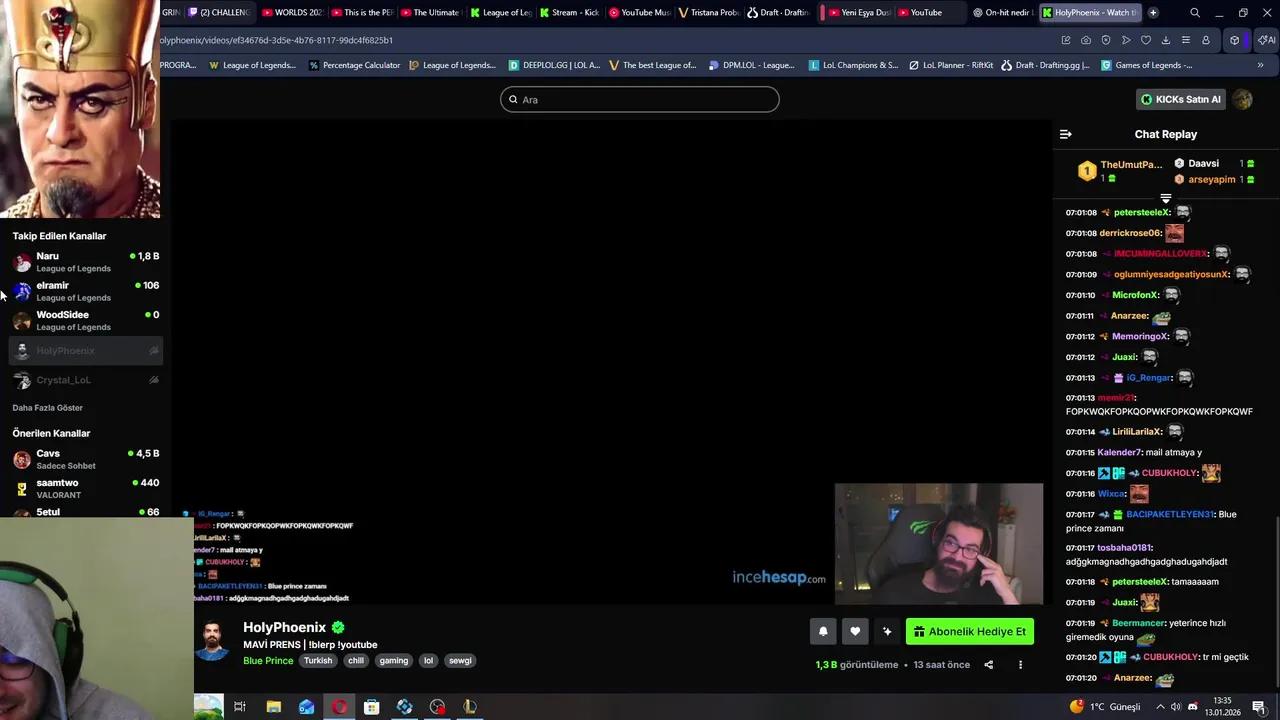The width and height of the screenshot is (1280, 720).
Task: Click the sparkle icon beside the heart button
Action: pos(887,631)
